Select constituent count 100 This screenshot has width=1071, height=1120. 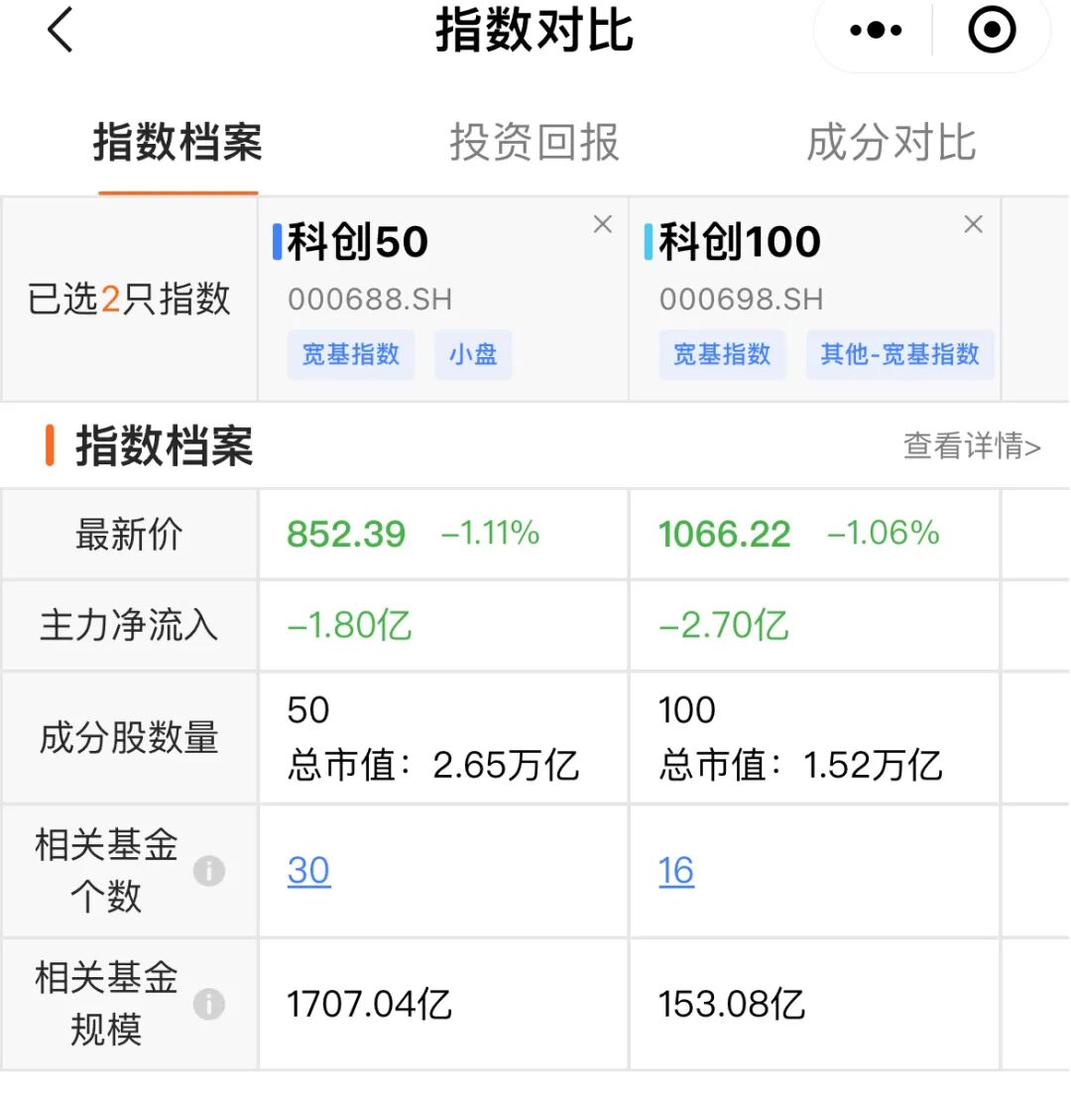pyautogui.click(x=687, y=710)
